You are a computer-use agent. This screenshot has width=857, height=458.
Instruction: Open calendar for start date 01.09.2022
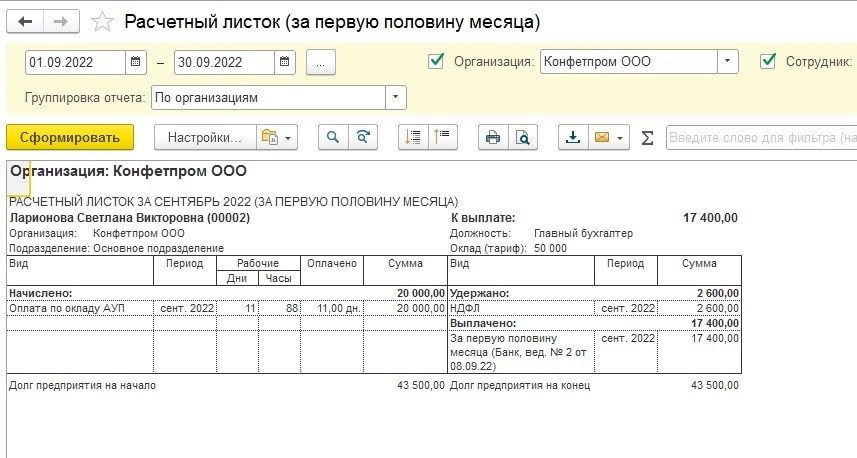pos(136,62)
